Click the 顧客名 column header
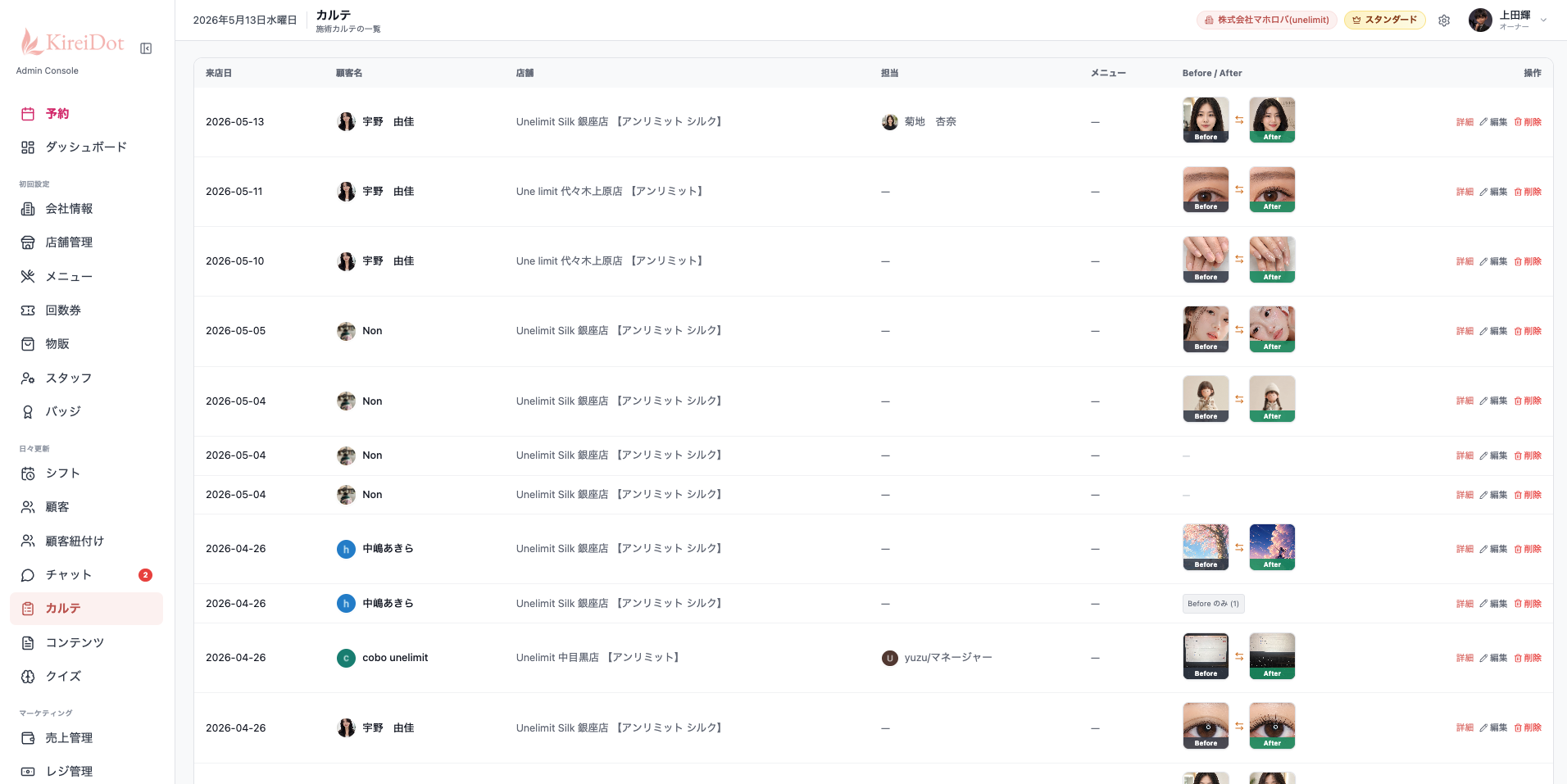The width and height of the screenshot is (1567, 784). pyautogui.click(x=349, y=73)
